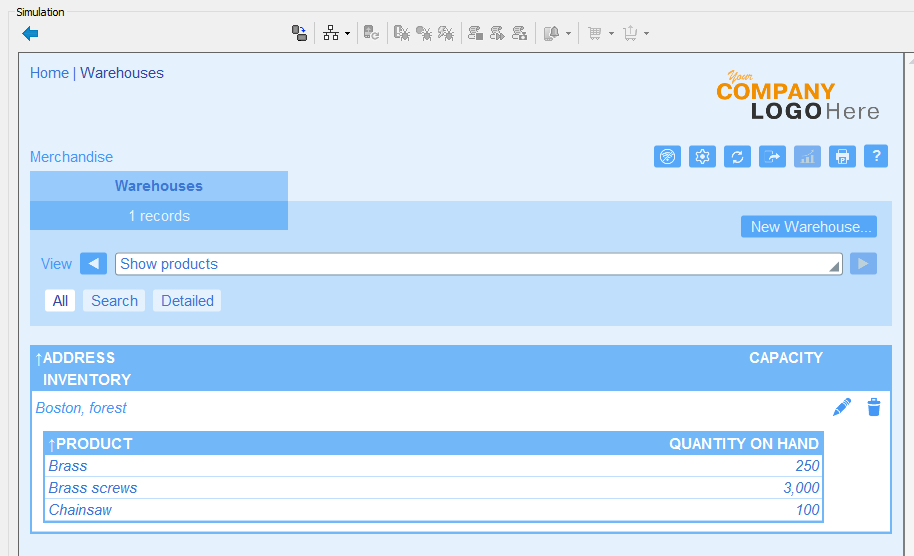Click the switch device icon in toolbar
914x556 pixels.
(x=299, y=33)
